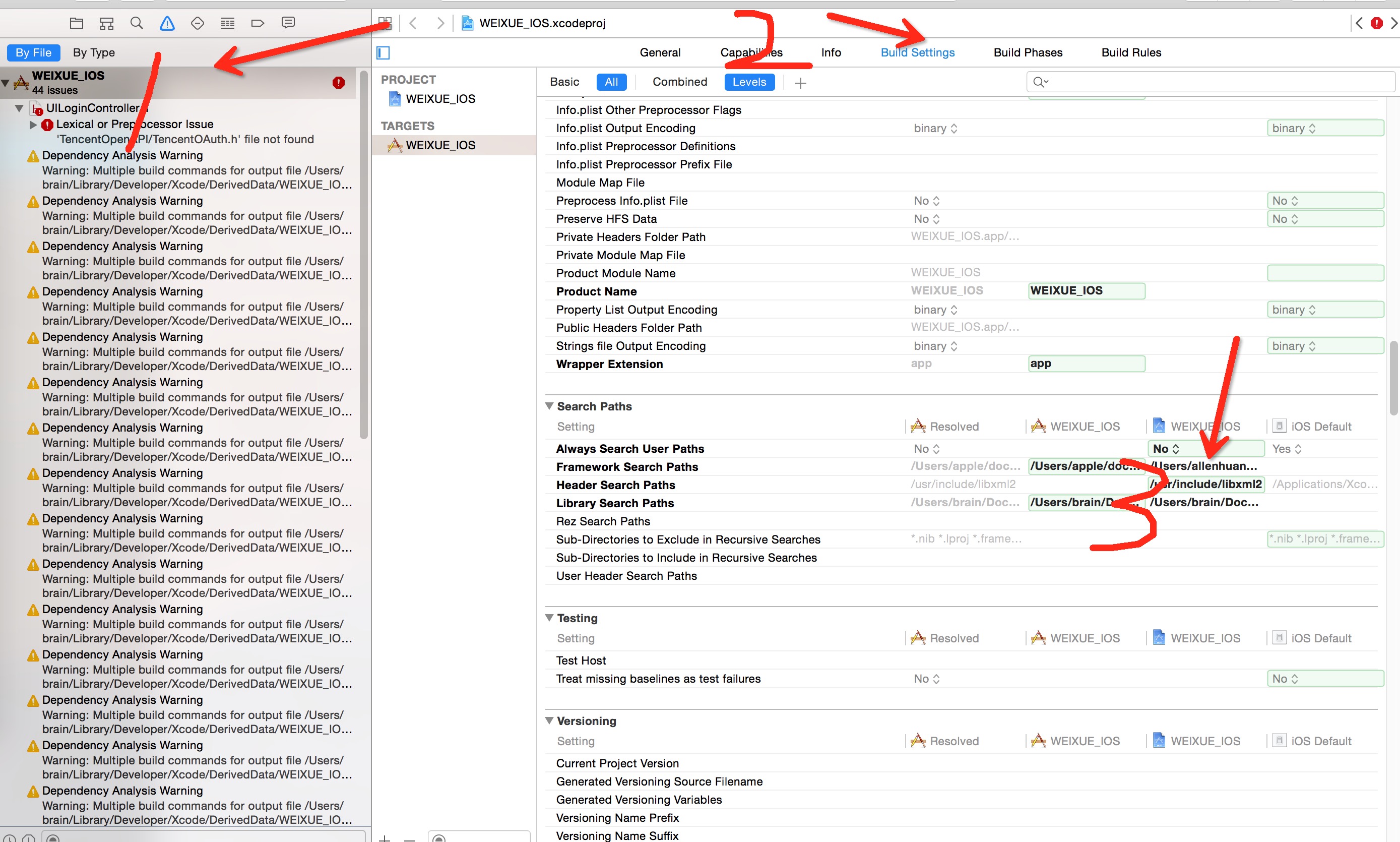
Task: Collapse the UILoginController issue group
Action: (19, 108)
